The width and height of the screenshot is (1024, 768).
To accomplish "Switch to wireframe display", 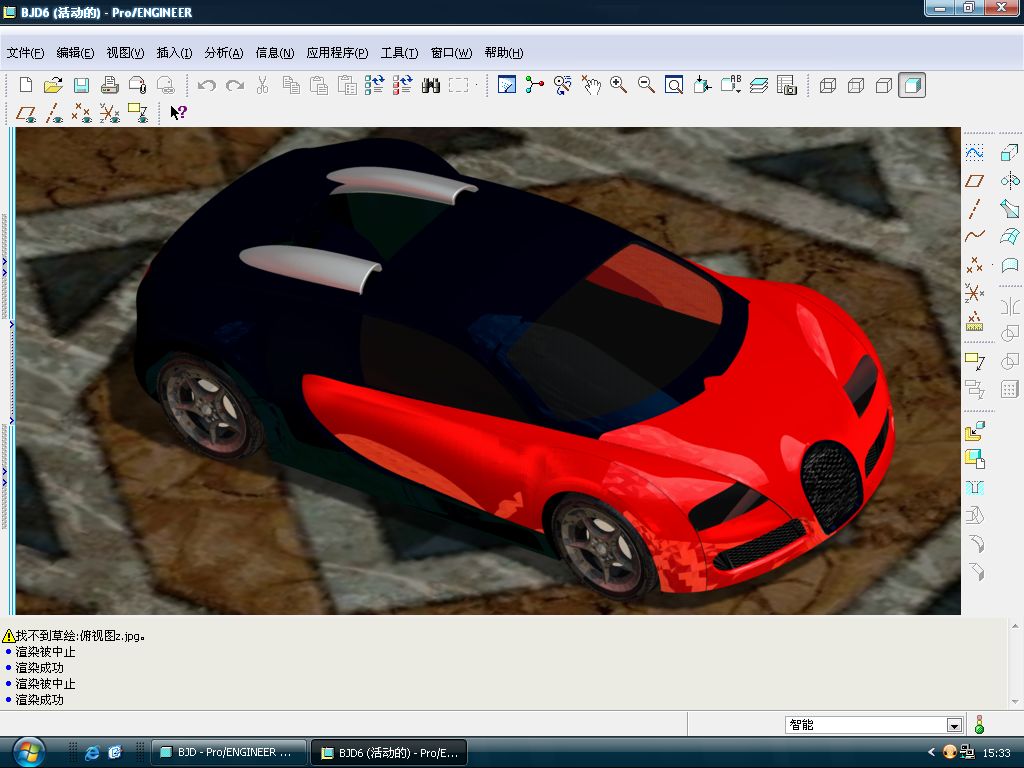I will point(828,85).
